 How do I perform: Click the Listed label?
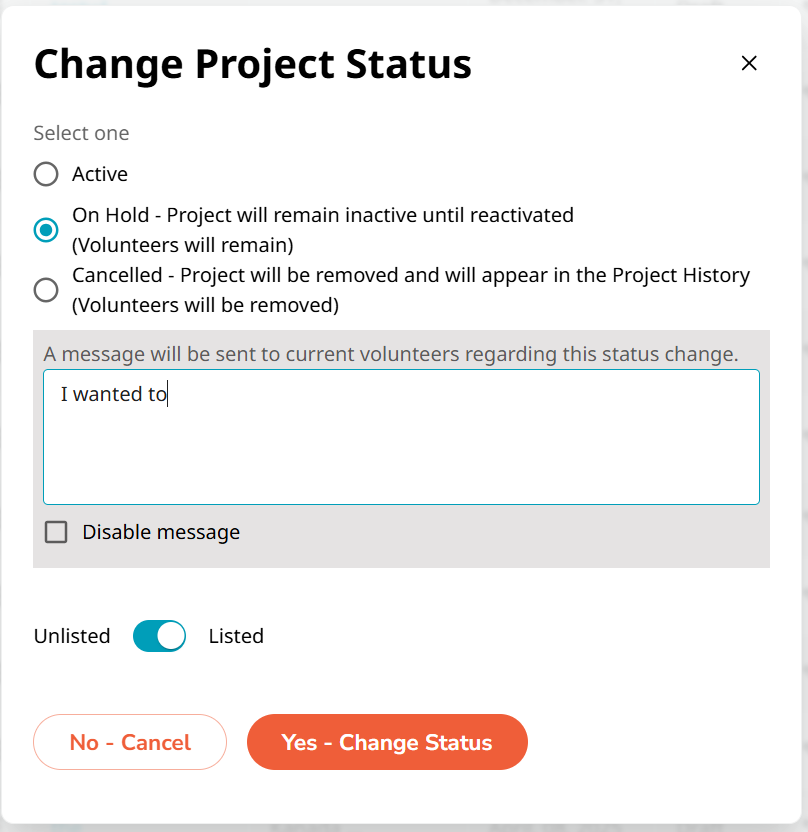236,636
